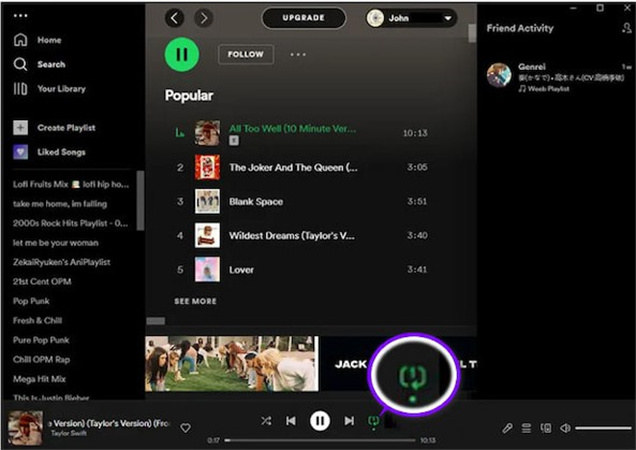Open artist more options dots

(298, 54)
